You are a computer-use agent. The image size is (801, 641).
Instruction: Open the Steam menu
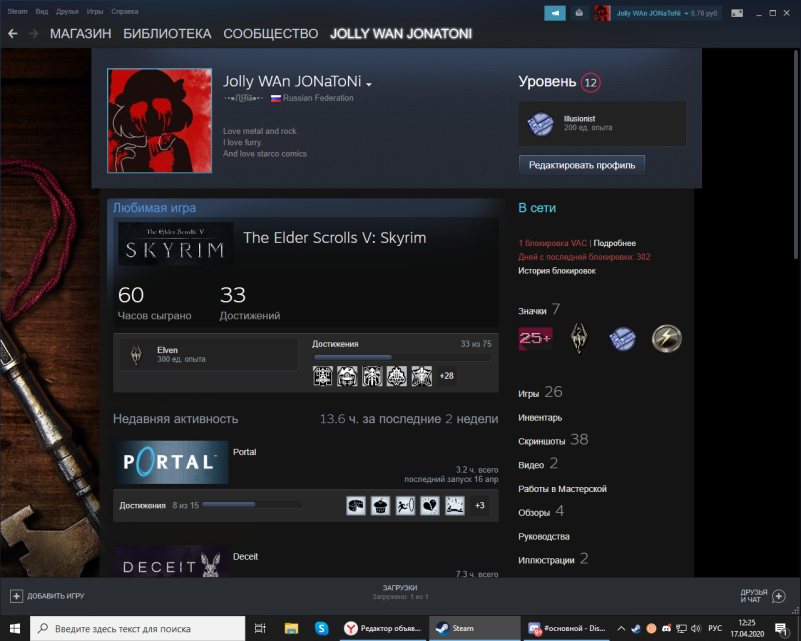click(17, 11)
